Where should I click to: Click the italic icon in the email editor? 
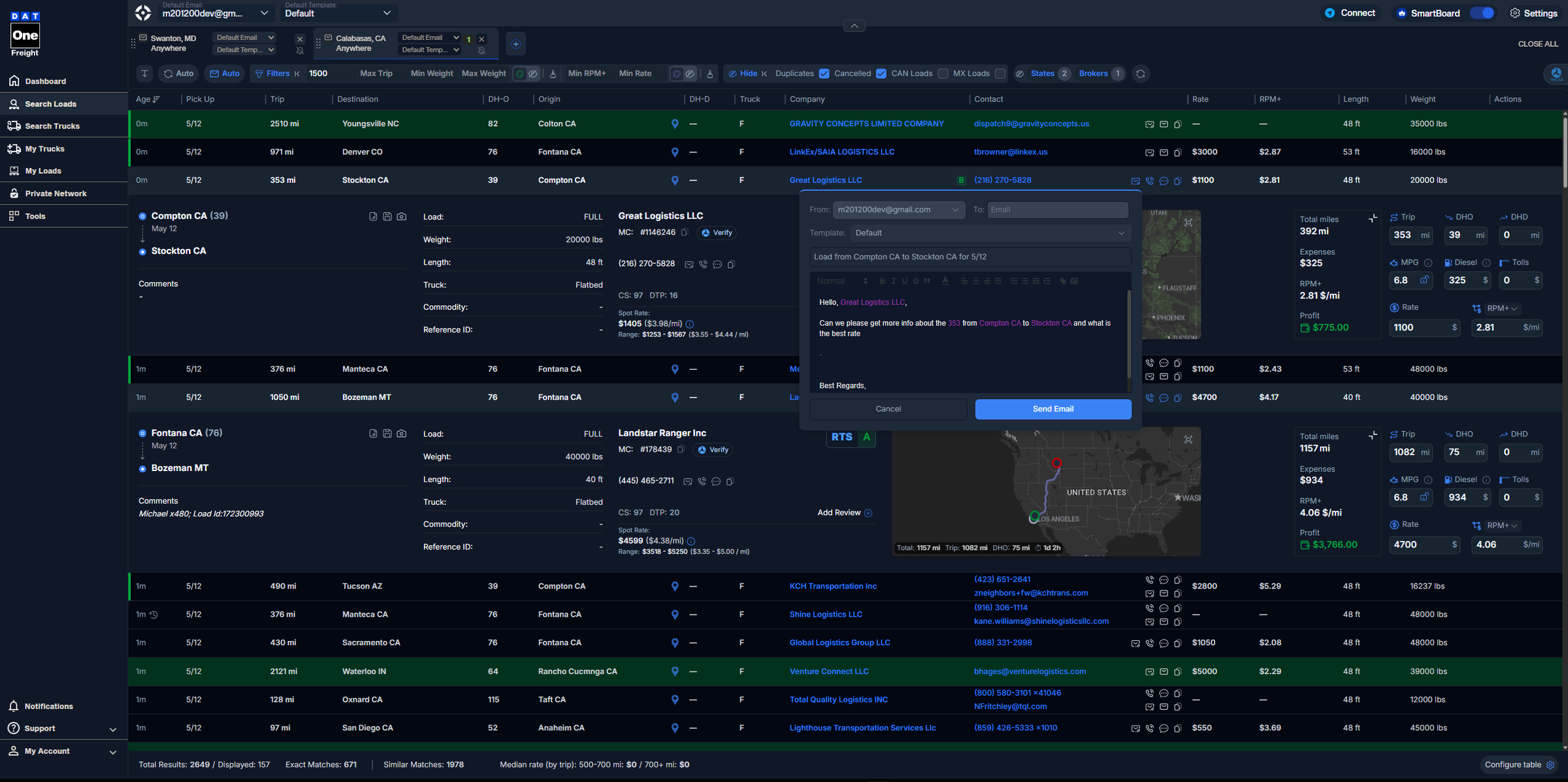(893, 281)
